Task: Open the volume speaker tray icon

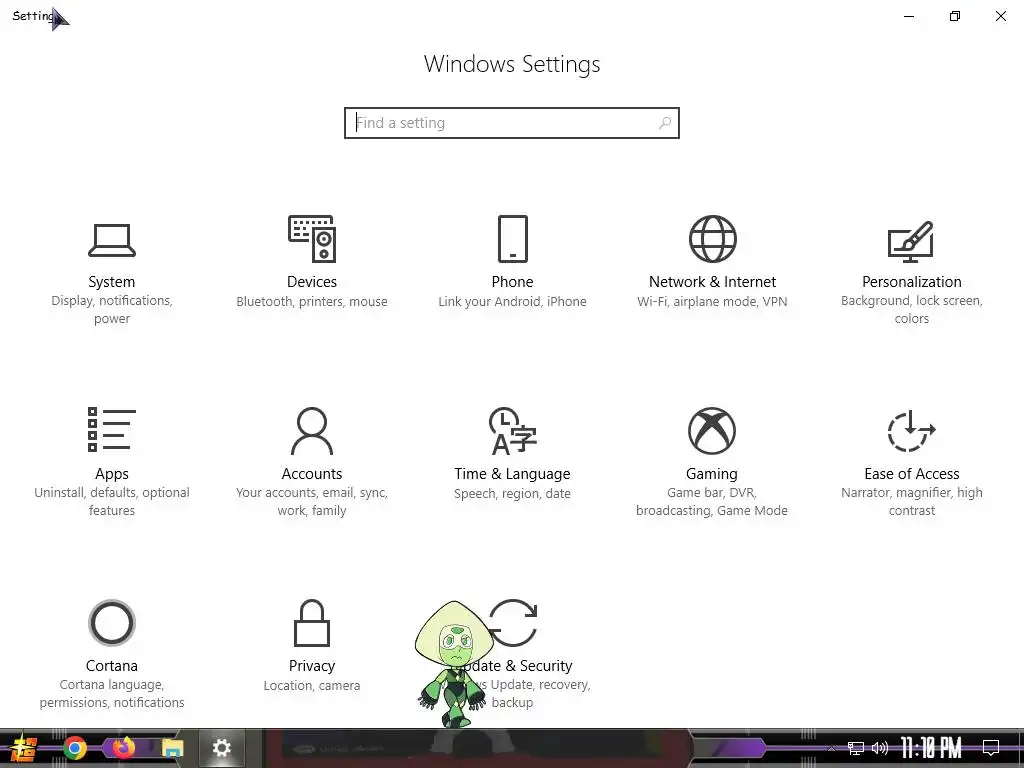Action: [880, 748]
